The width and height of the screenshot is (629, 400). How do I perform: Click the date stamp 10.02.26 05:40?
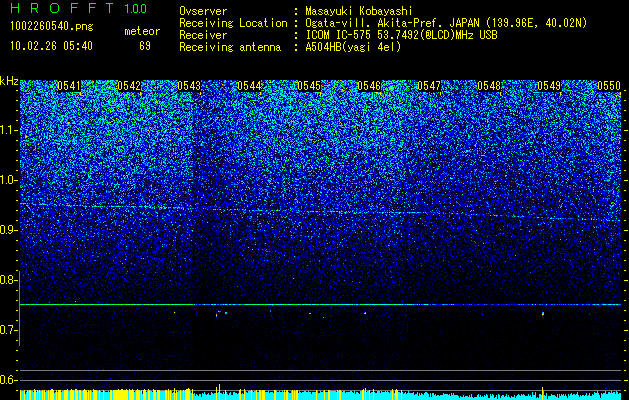coord(52,46)
